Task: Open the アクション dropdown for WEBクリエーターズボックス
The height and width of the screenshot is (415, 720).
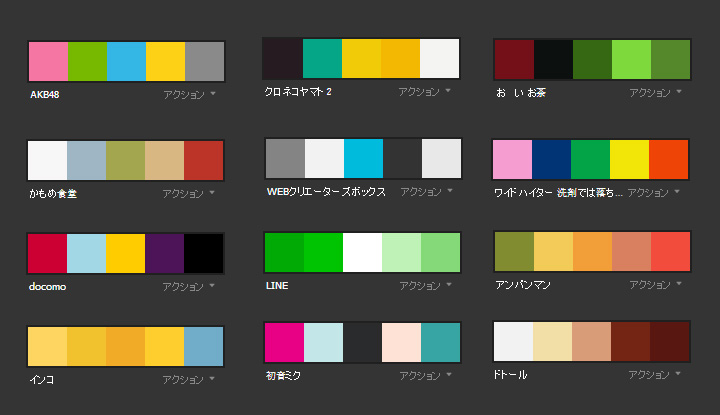Action: [x=426, y=192]
